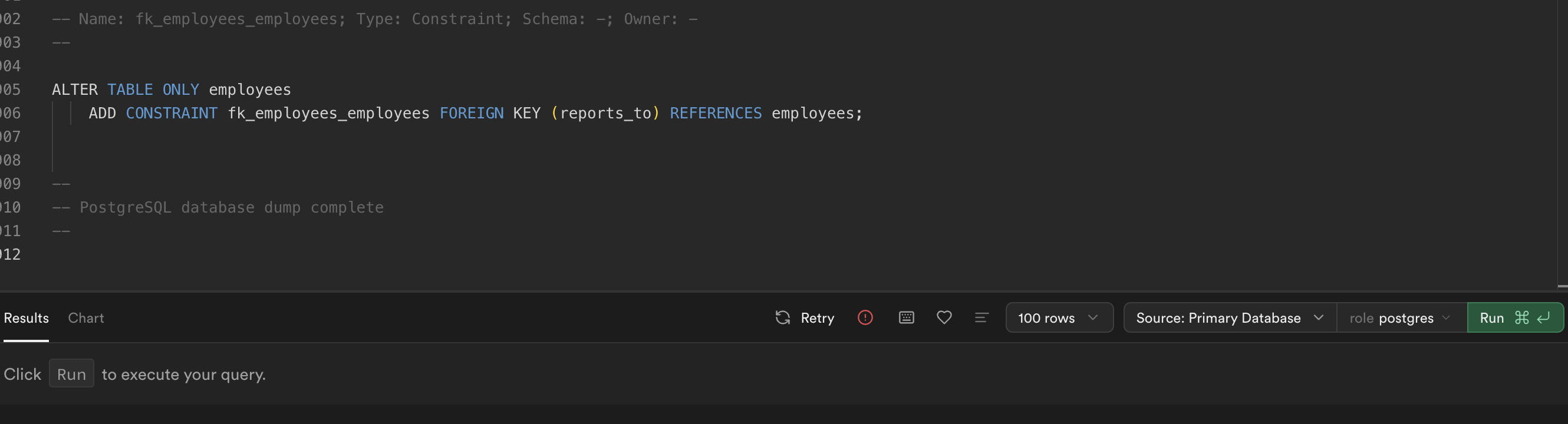This screenshot has height=424, width=1568.
Task: Switch to the Results tab
Action: (x=26, y=318)
